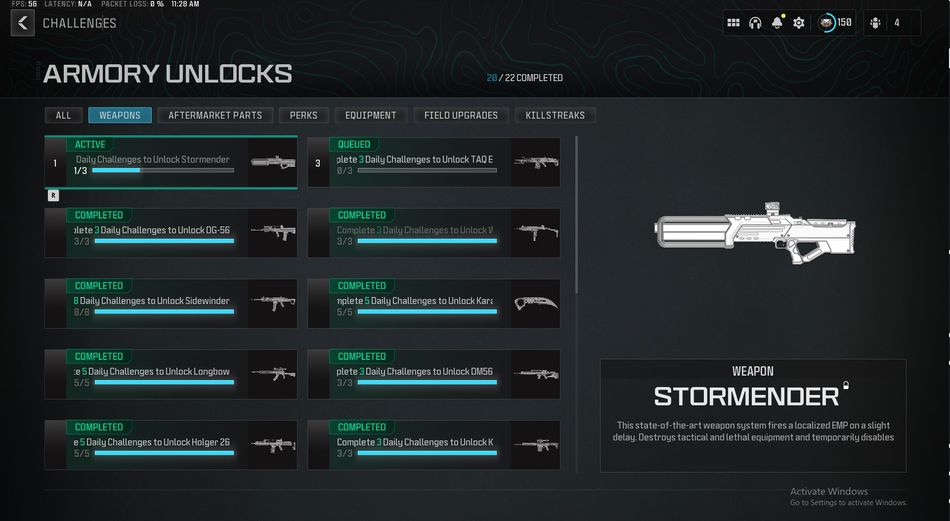
Task: Click the ACTIVE status label
Action: [x=90, y=144]
